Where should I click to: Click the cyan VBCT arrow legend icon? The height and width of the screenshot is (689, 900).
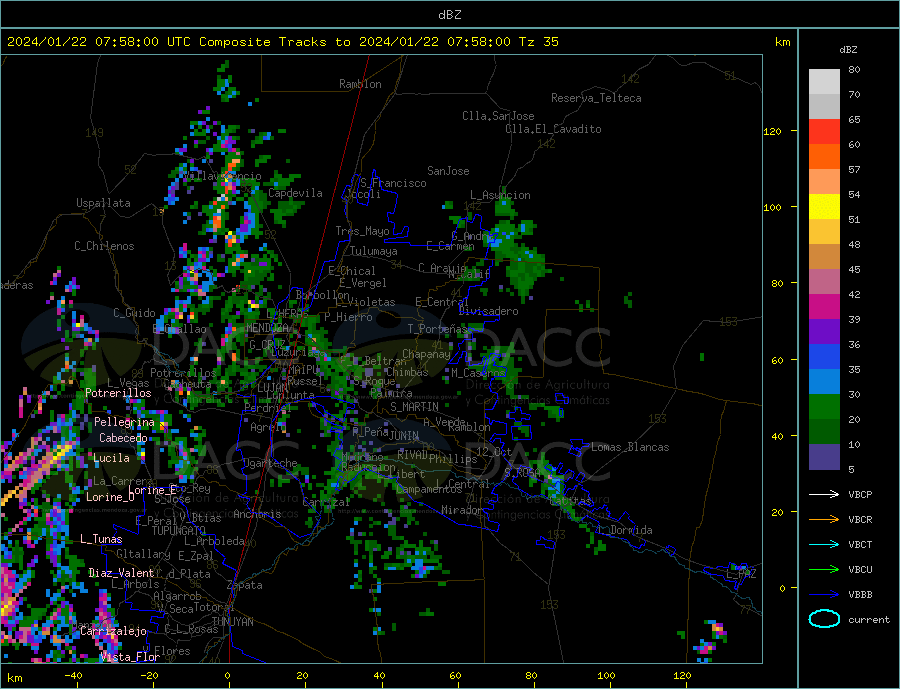point(824,544)
